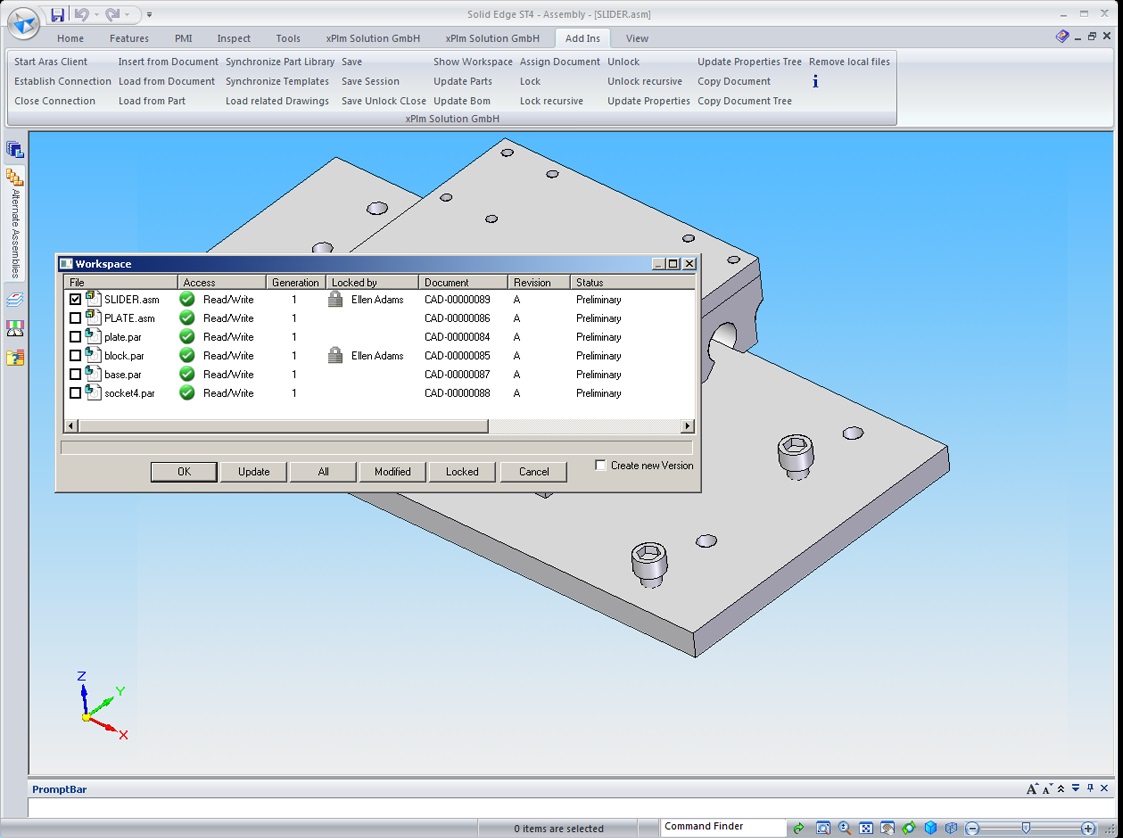Open the Tools ribbon tab
Image resolution: width=1123 pixels, height=838 pixels.
[288, 39]
